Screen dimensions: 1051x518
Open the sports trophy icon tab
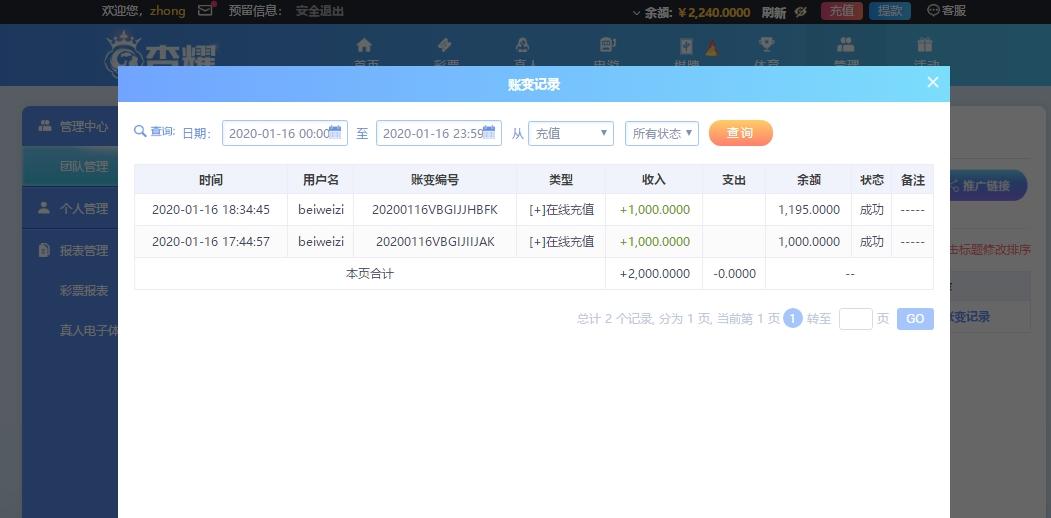point(766,45)
